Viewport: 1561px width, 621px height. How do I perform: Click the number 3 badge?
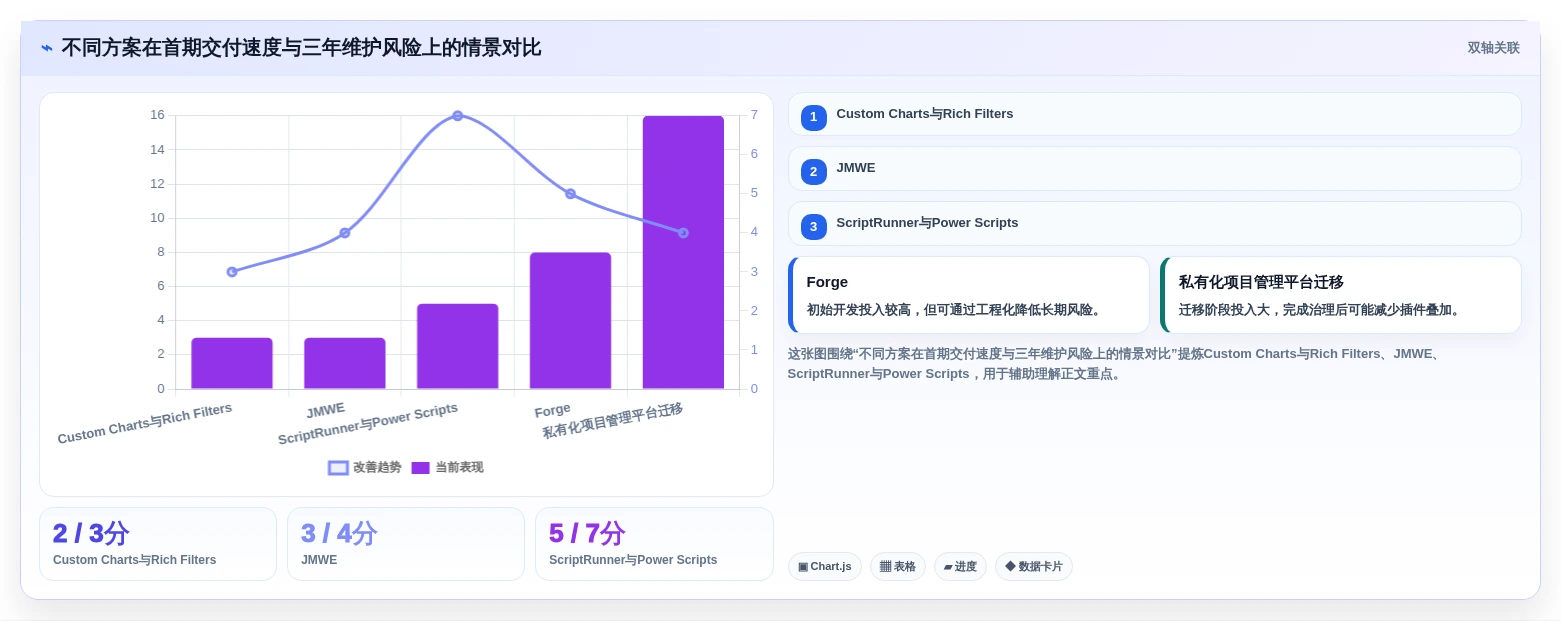(x=813, y=226)
